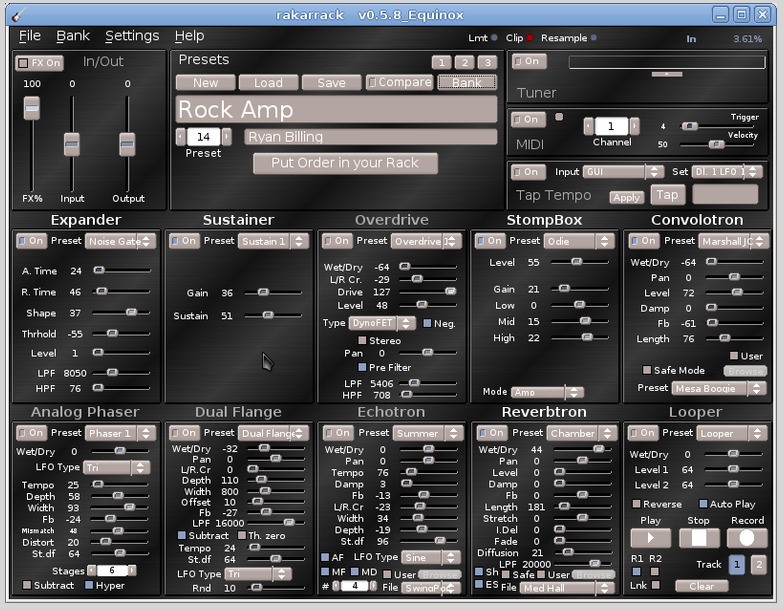Turn on the Convolotron effect
The height and width of the screenshot is (609, 784).
pos(643,241)
